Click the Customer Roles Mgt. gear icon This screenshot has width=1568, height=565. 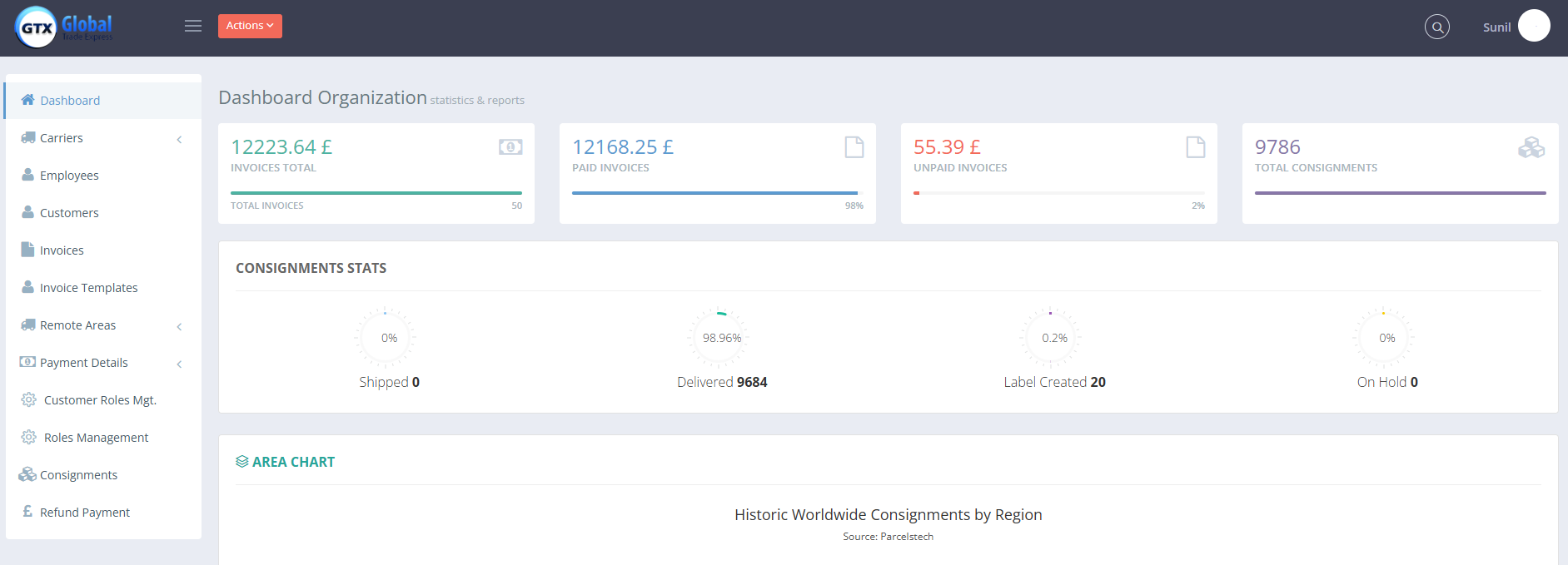coord(28,400)
